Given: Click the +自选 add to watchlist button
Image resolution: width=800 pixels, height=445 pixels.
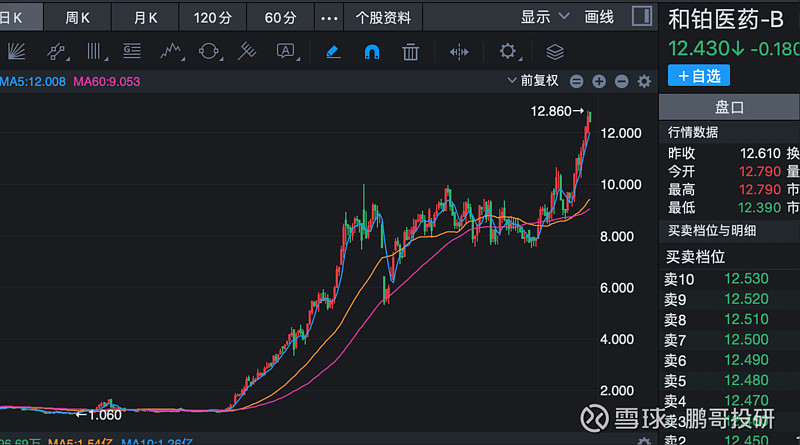Looking at the screenshot, I should pos(698,76).
